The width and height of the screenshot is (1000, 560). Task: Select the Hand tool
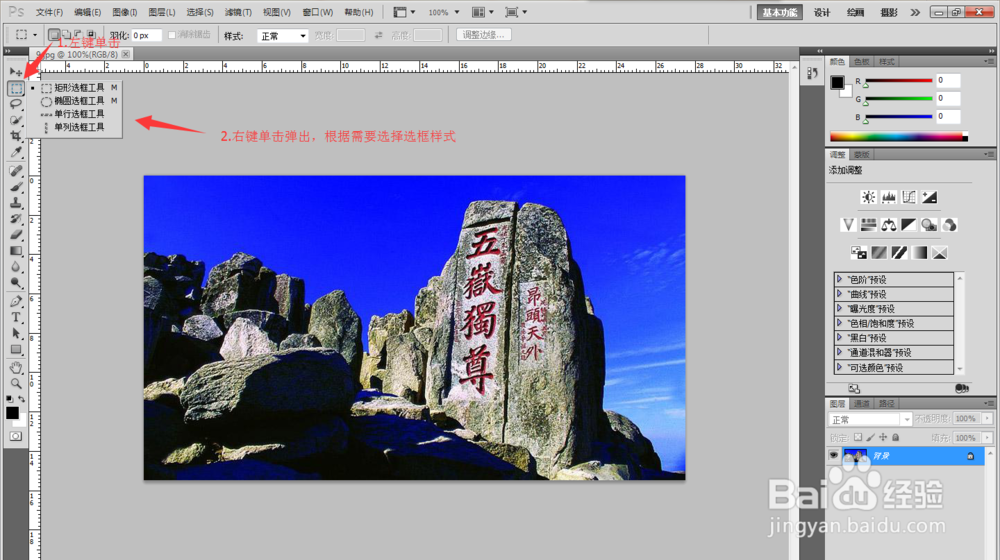(x=16, y=367)
